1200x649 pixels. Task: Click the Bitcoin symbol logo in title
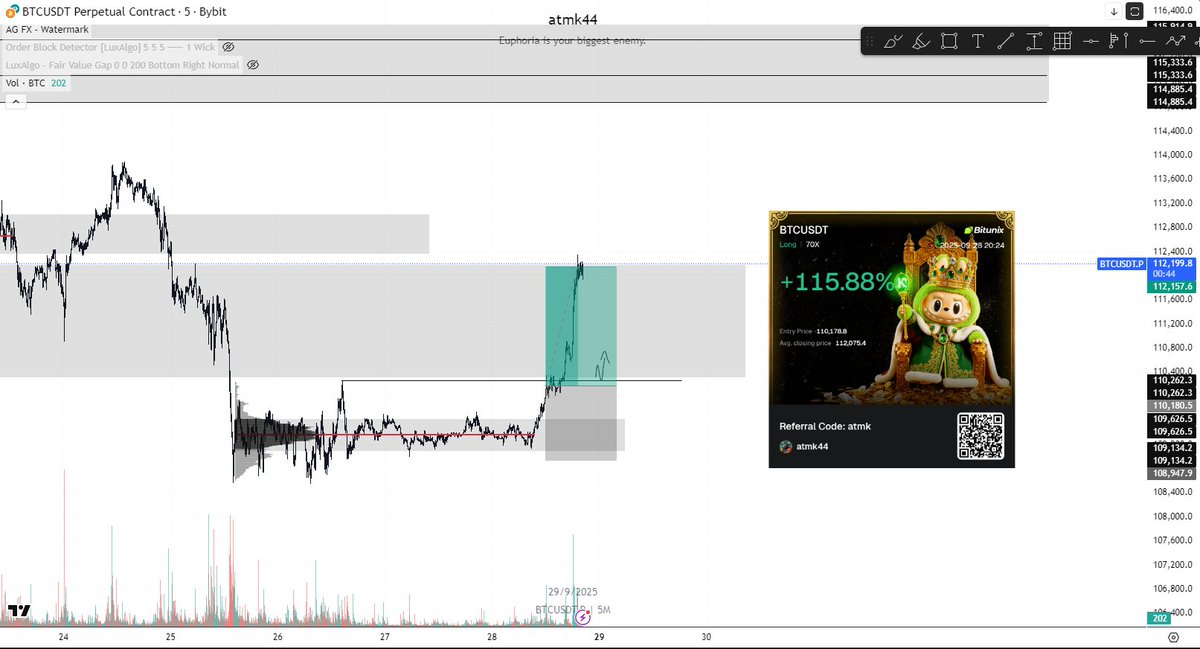(10, 11)
